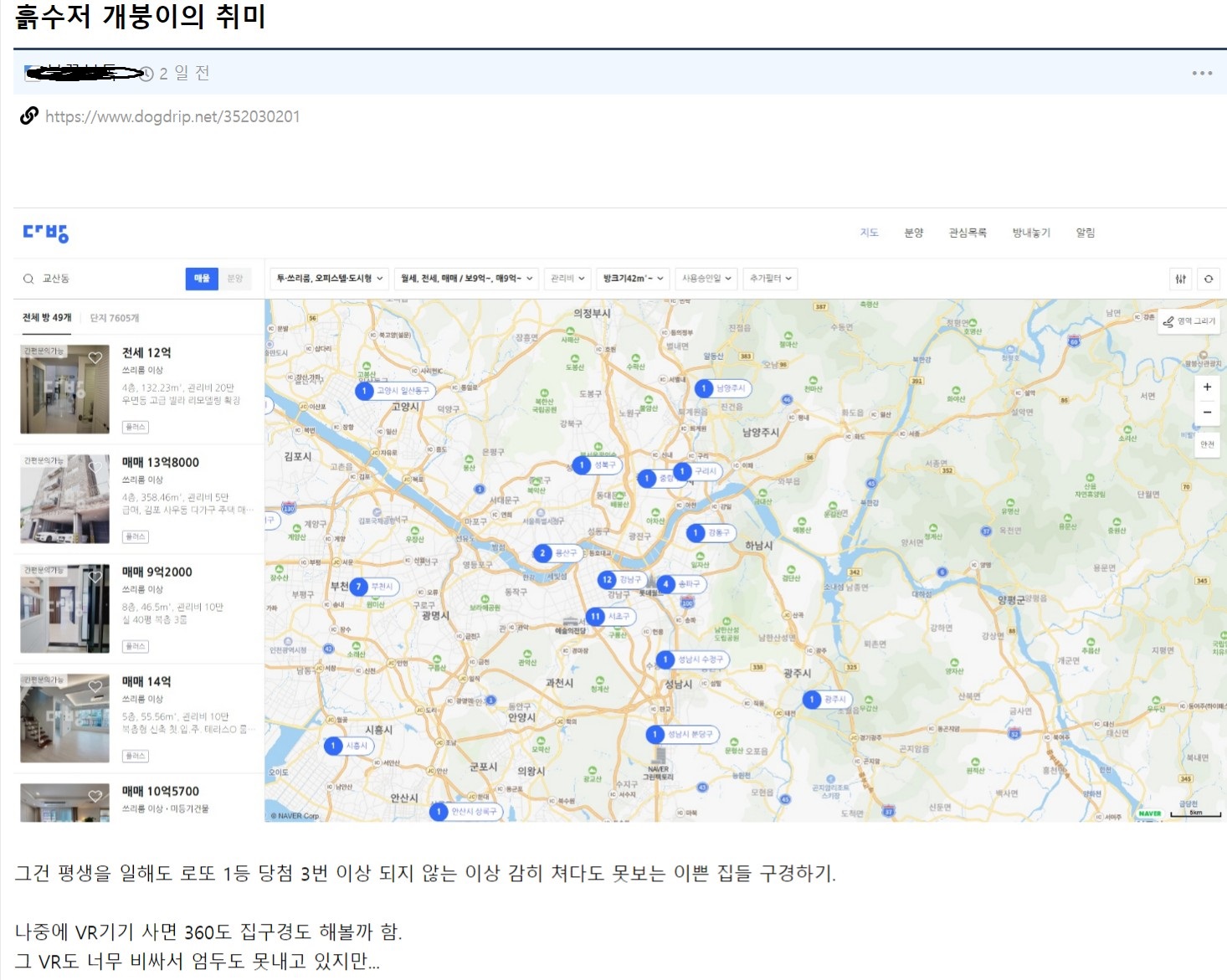Click the Dabang logo icon
Screen dimensions: 1227x980
[x=45, y=233]
